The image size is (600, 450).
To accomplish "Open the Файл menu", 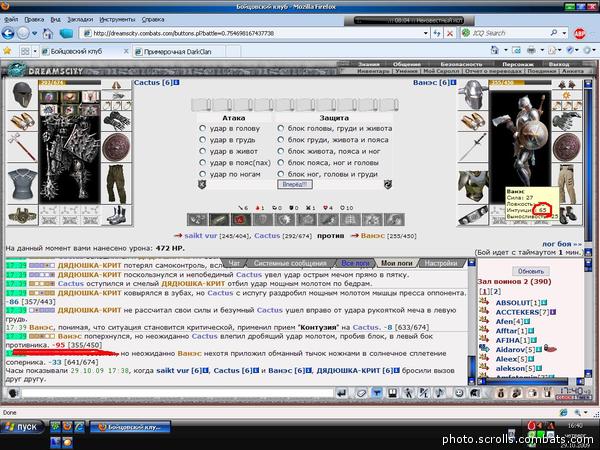I will 11,19.
